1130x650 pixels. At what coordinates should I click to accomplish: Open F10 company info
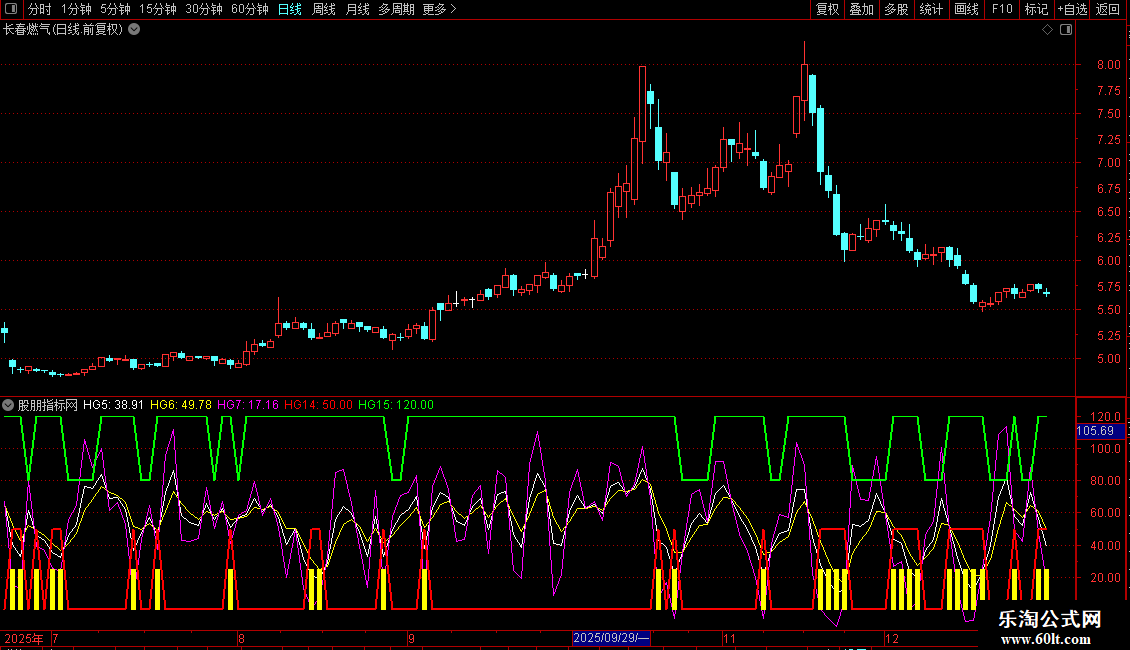coord(1002,9)
